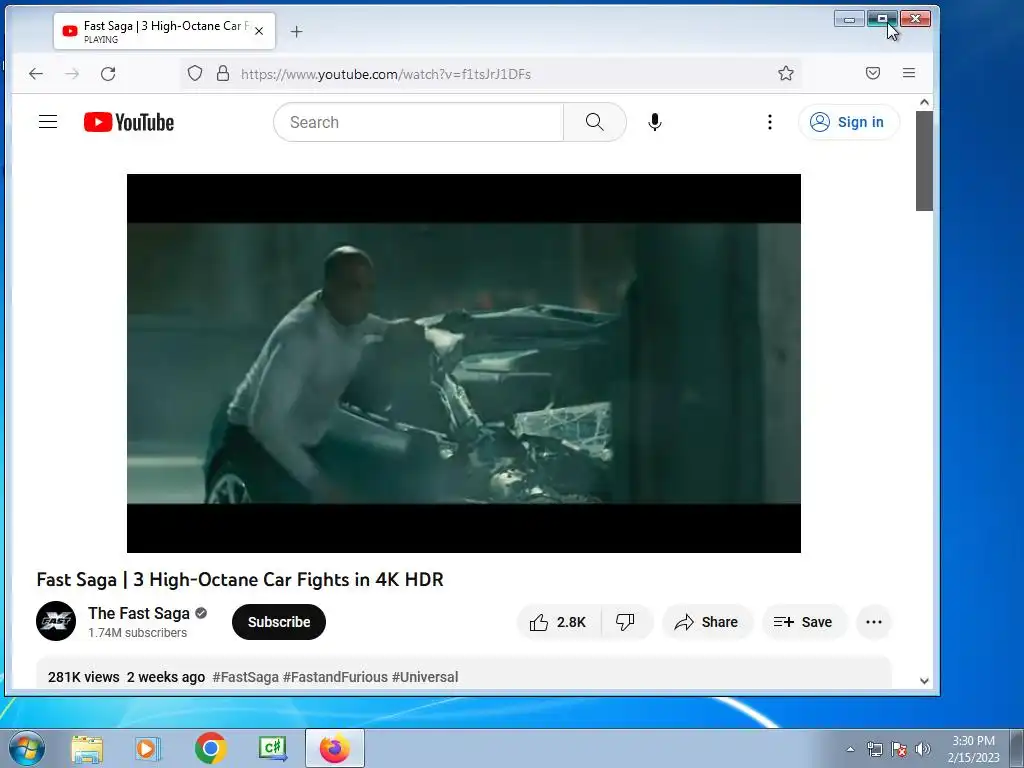Open the volume speaker tray icon

pos(923,750)
